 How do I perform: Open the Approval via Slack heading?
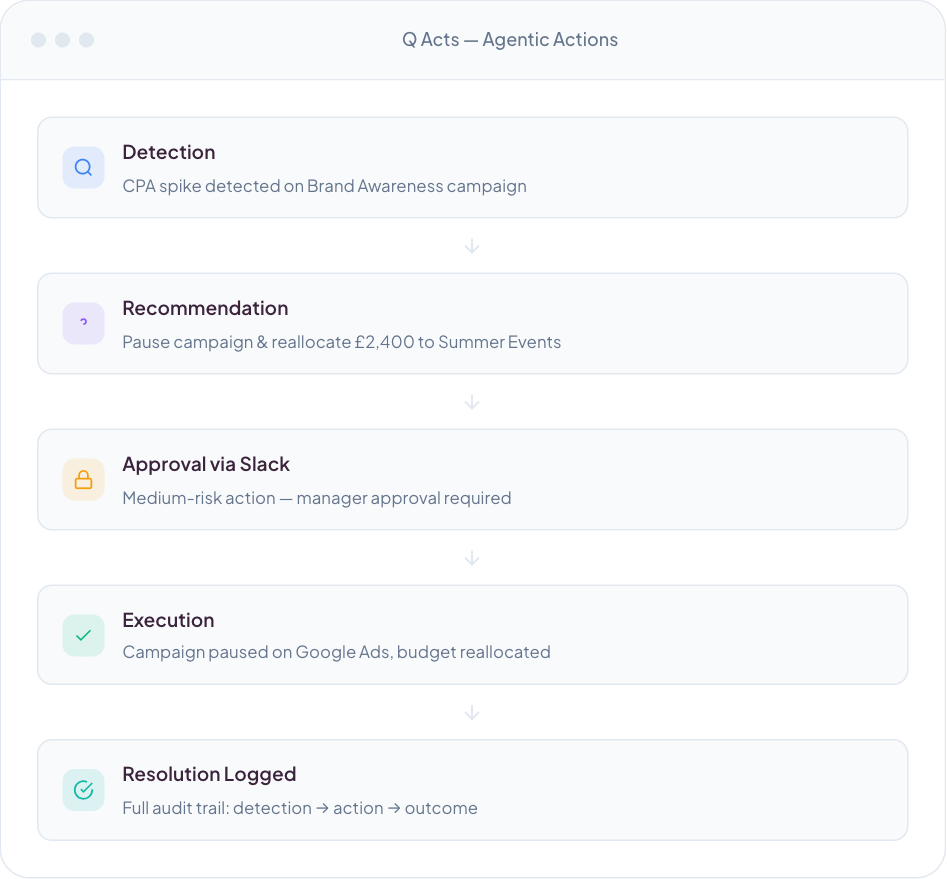(x=206, y=464)
